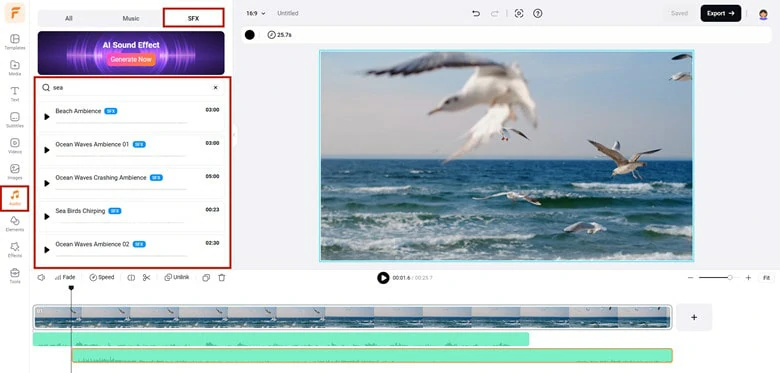The image size is (780, 373).
Task: Click the Ocean Waves Ambience 01 title
Action: coord(92,144)
